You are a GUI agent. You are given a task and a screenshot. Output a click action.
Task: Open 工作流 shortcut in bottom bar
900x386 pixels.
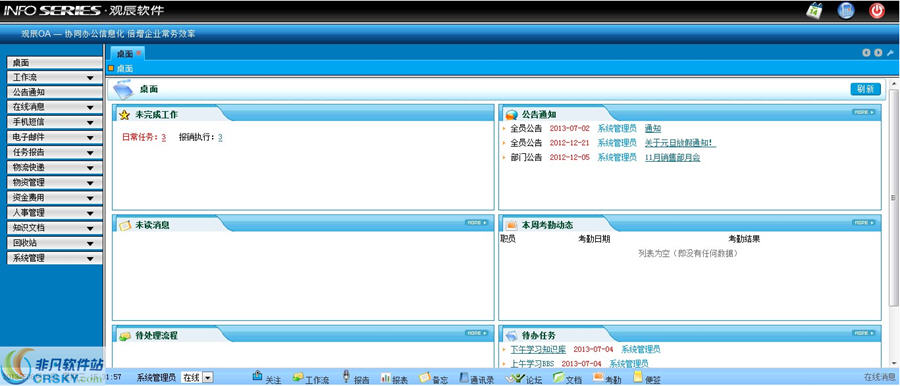(x=311, y=379)
